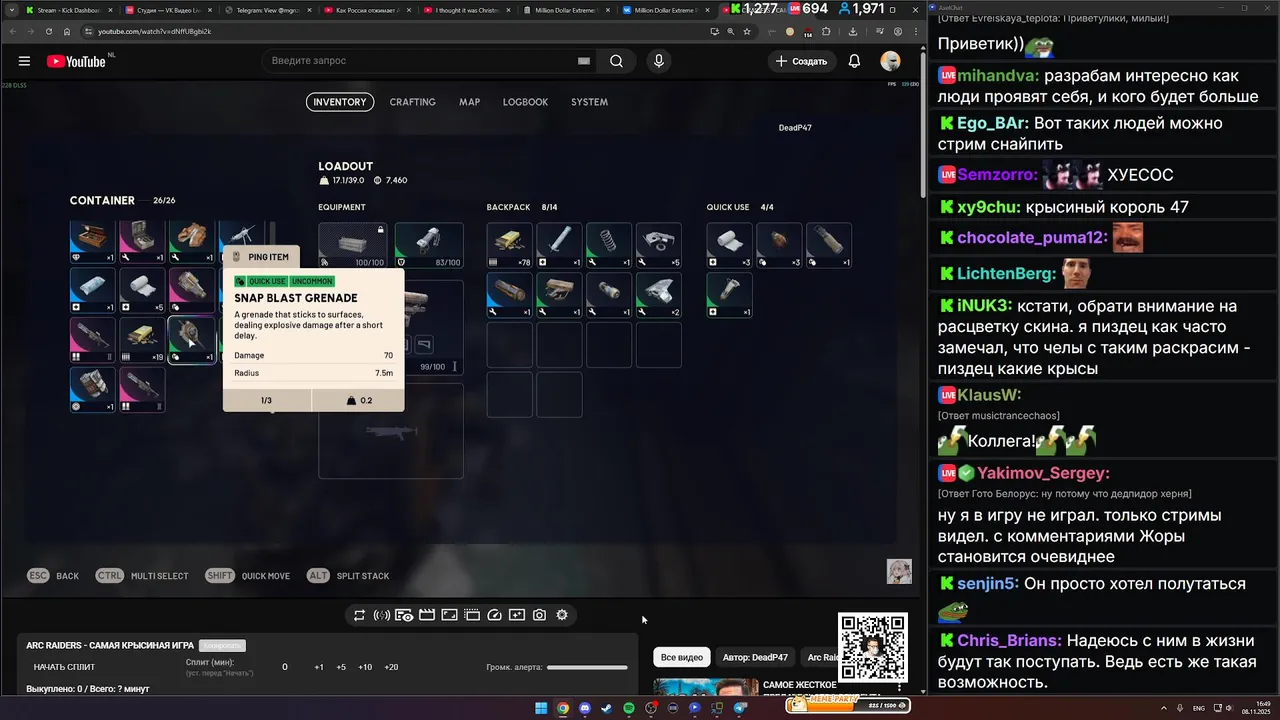Switch to the Telegram View browser tab

[268, 10]
